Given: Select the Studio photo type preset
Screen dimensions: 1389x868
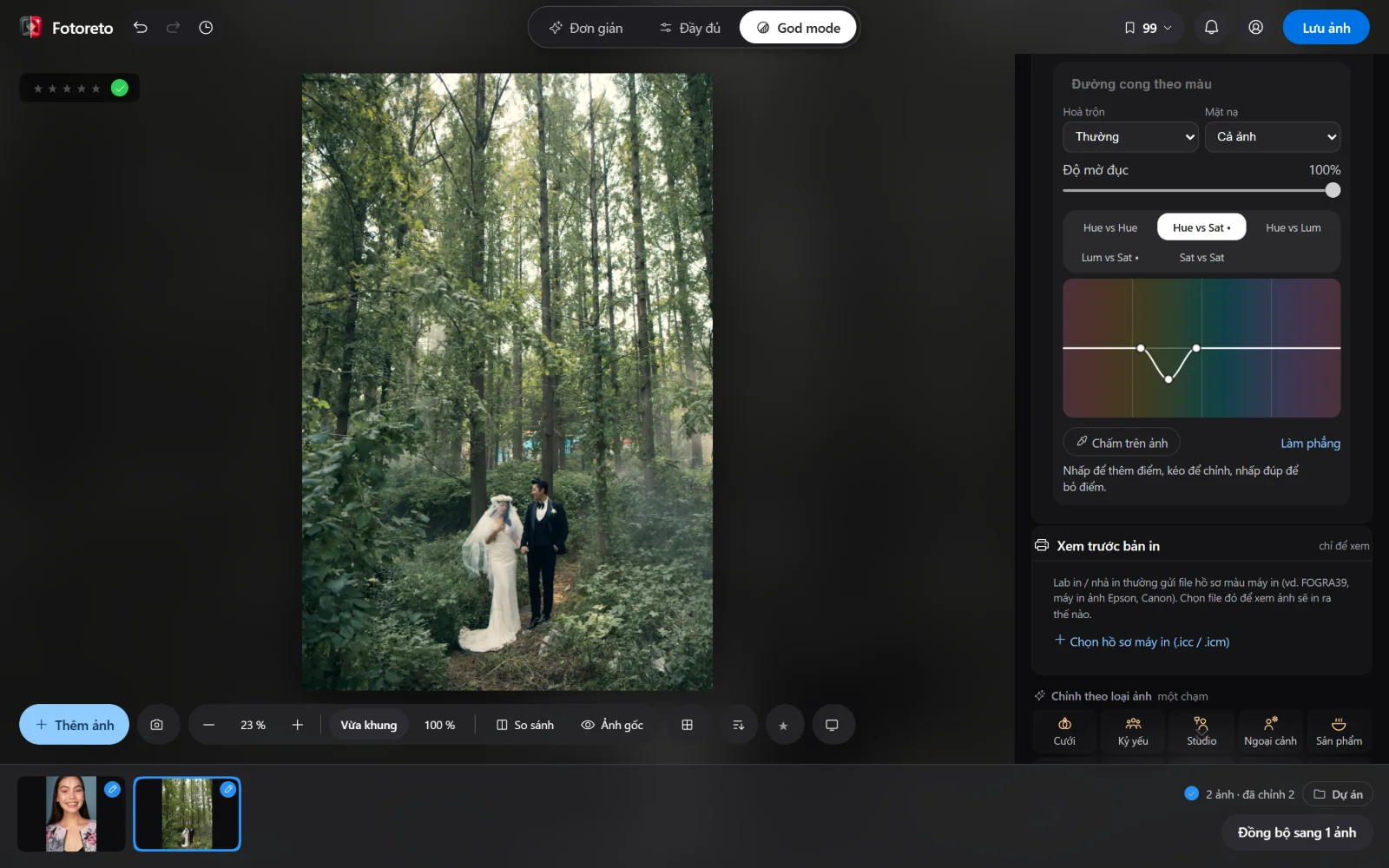Looking at the screenshot, I should [x=1201, y=732].
